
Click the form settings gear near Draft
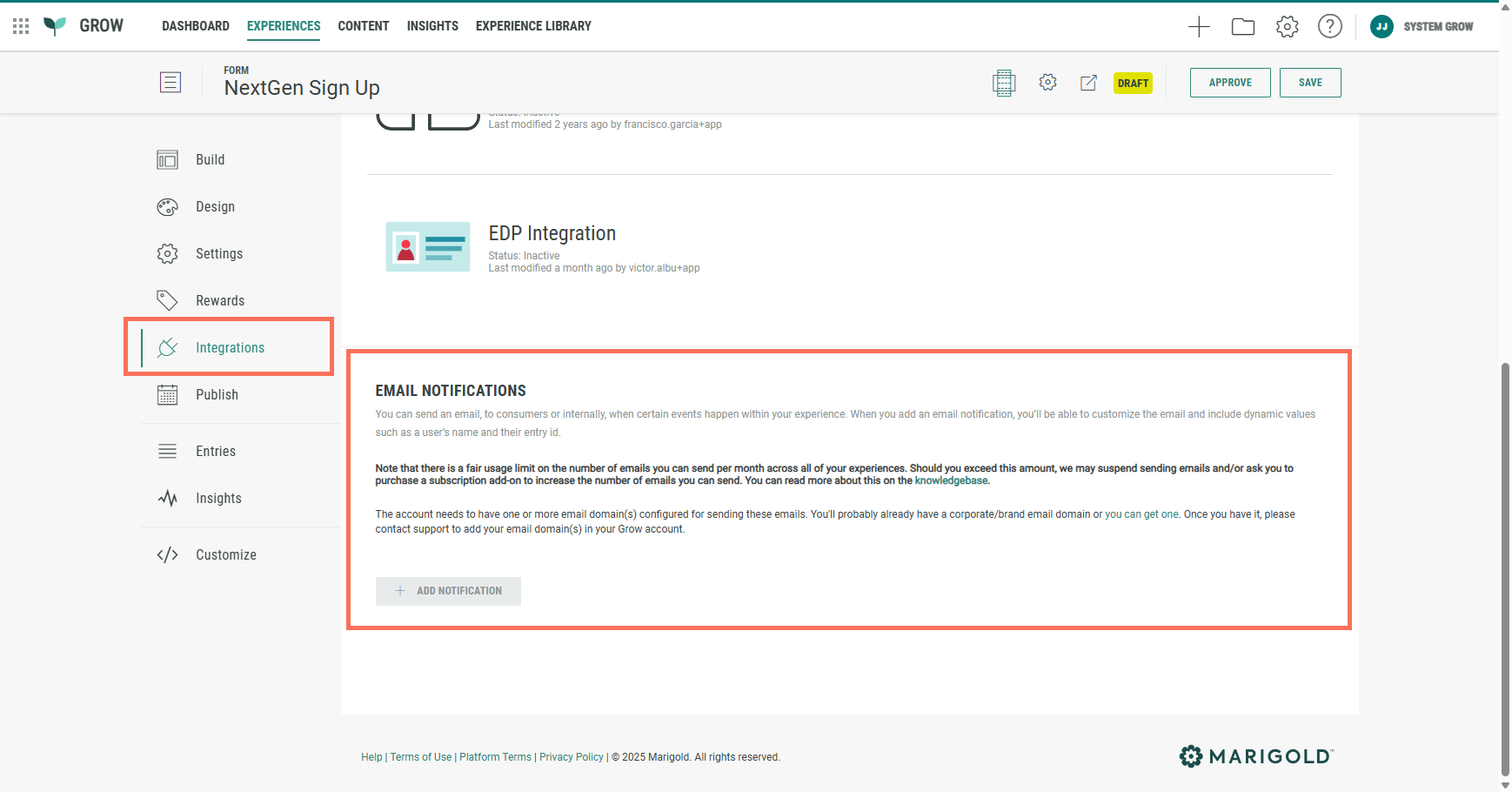[x=1047, y=83]
